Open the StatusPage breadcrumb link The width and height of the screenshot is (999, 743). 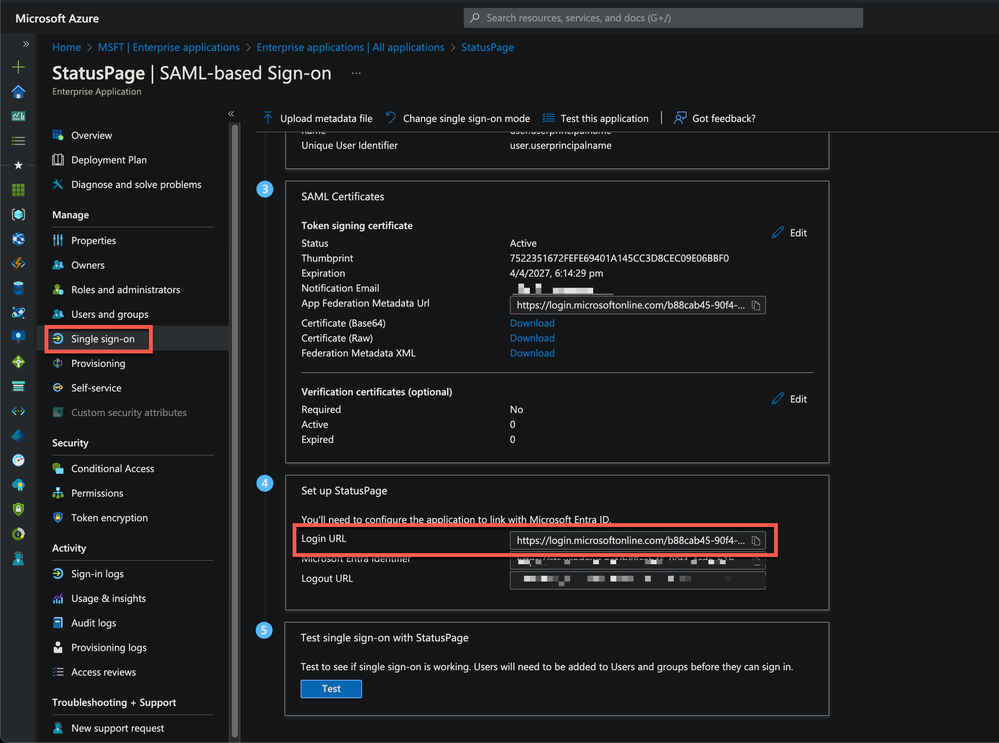[487, 47]
